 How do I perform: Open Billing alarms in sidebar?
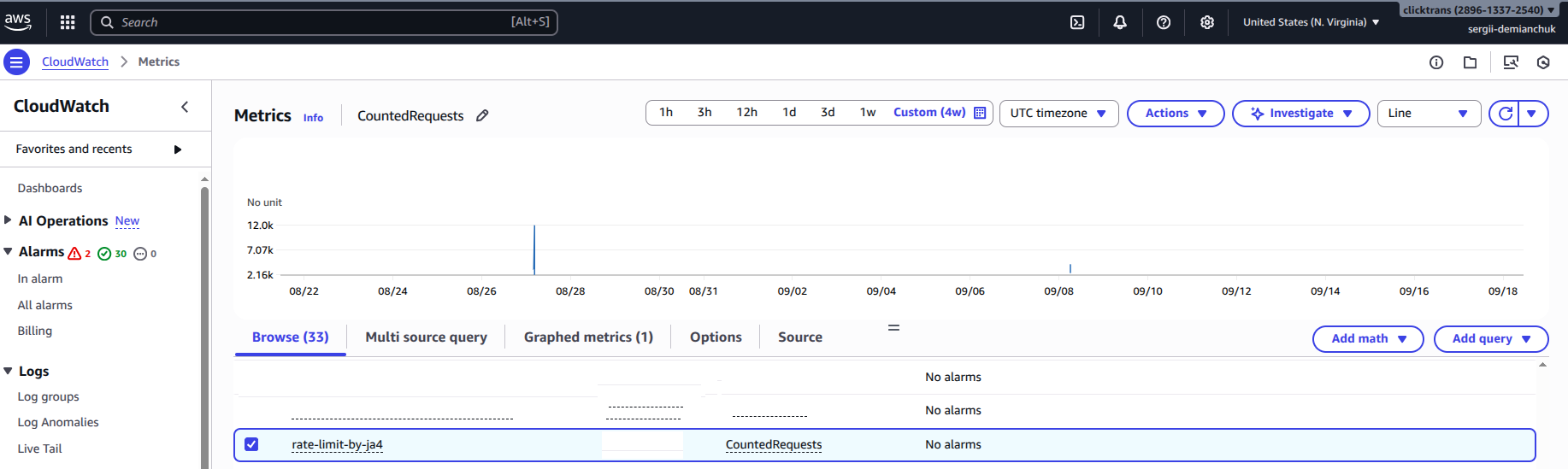coord(35,331)
